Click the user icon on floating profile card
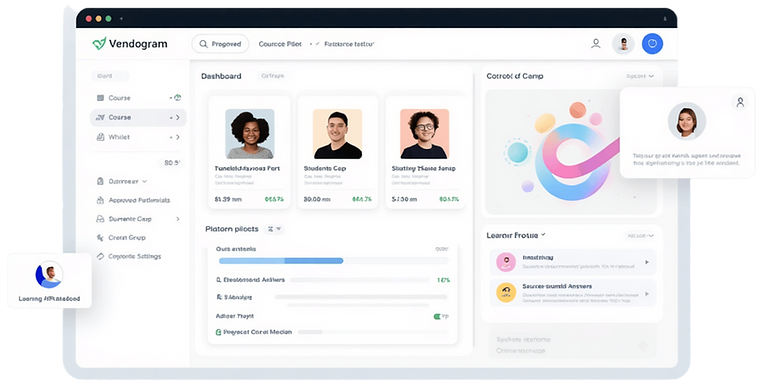This screenshot has width=761, height=388. pos(740,102)
